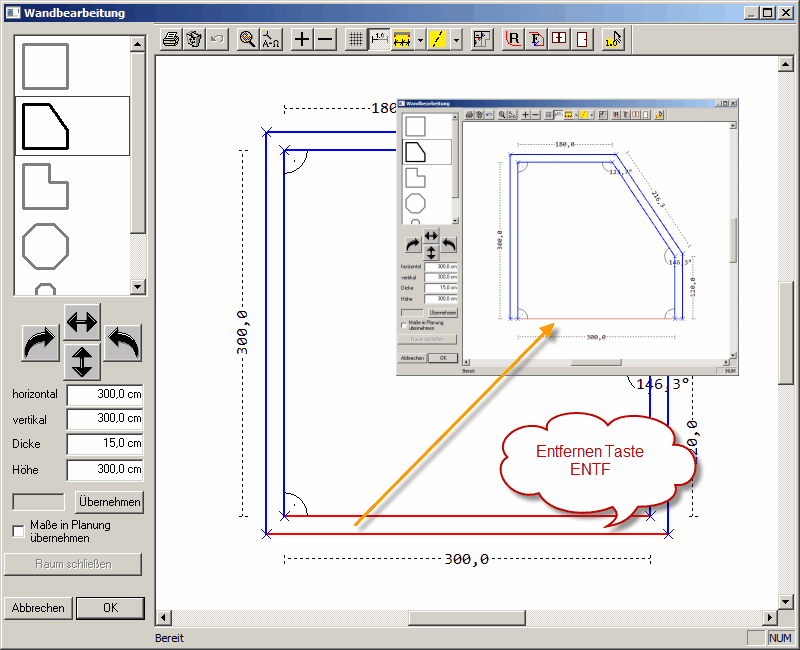
Task: Toggle the grid display icon
Action: pos(355,39)
